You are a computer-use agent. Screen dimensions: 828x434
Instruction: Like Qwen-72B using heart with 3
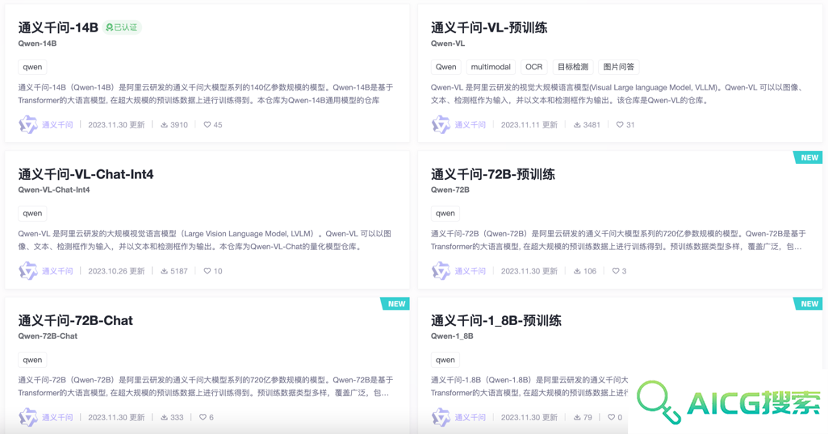pos(616,271)
